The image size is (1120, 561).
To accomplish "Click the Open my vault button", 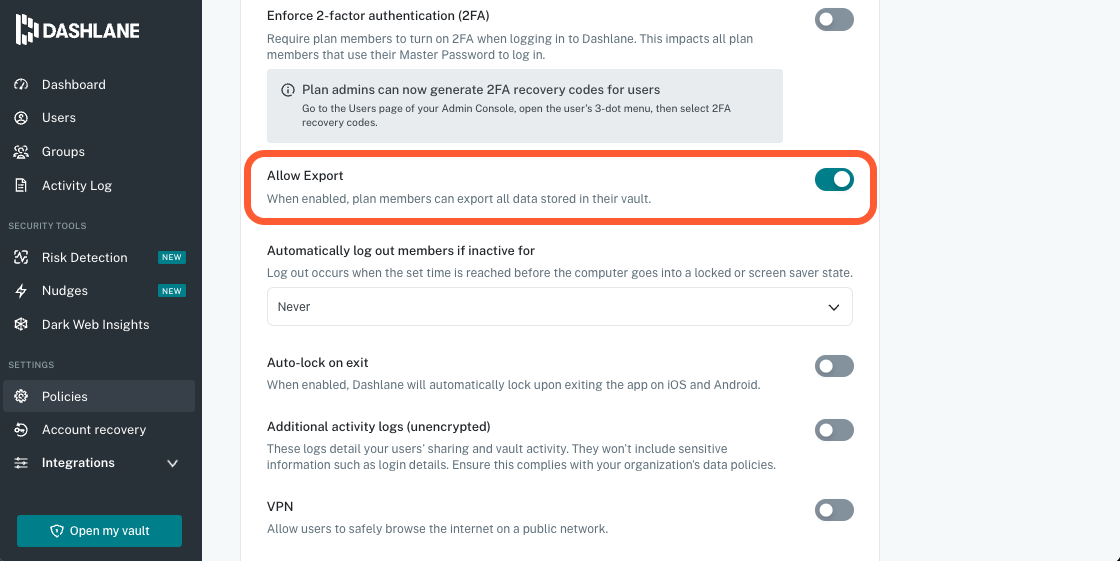I will [99, 531].
